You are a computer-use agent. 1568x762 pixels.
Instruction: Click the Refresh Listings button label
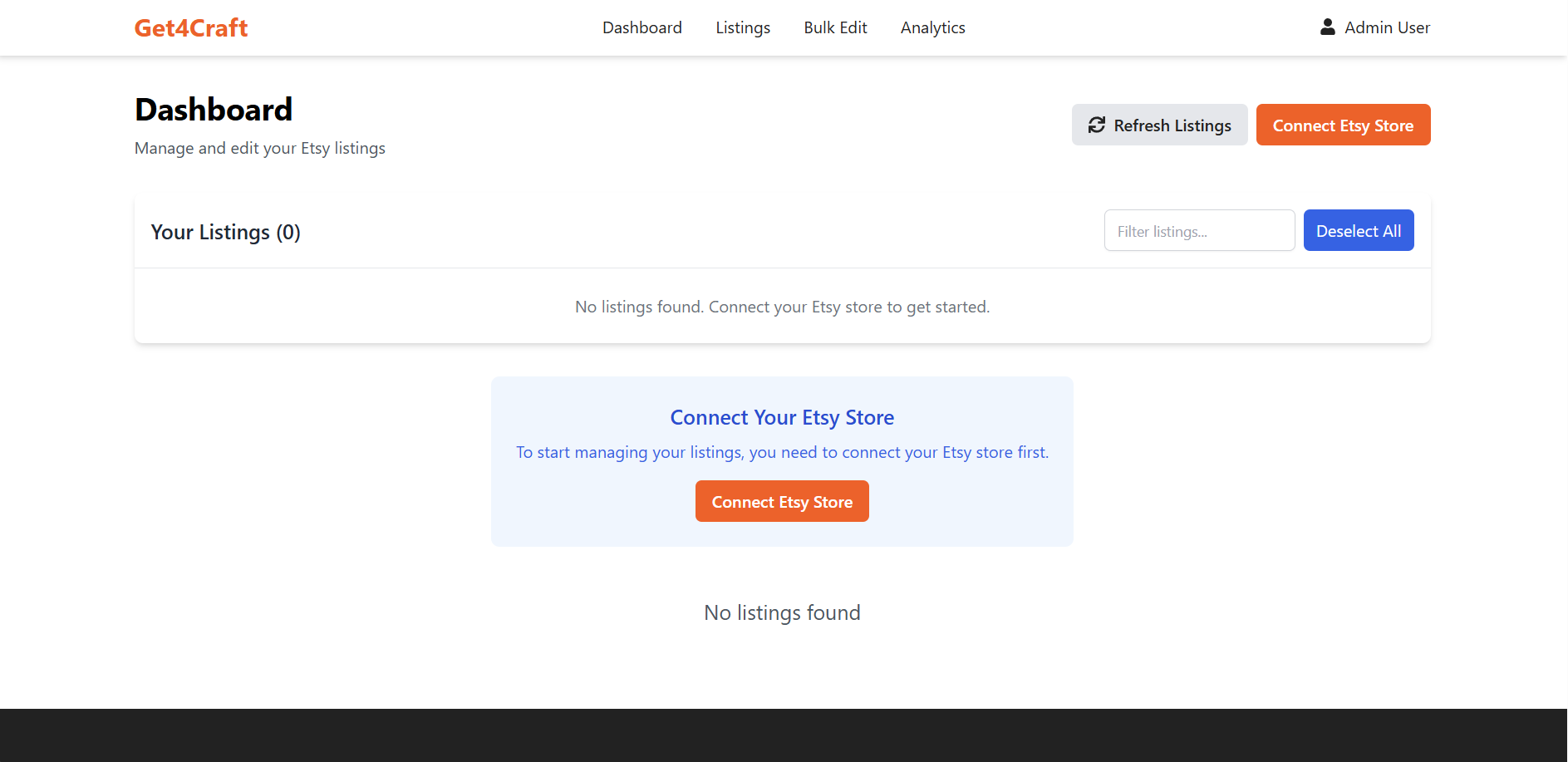pyautogui.click(x=1172, y=125)
